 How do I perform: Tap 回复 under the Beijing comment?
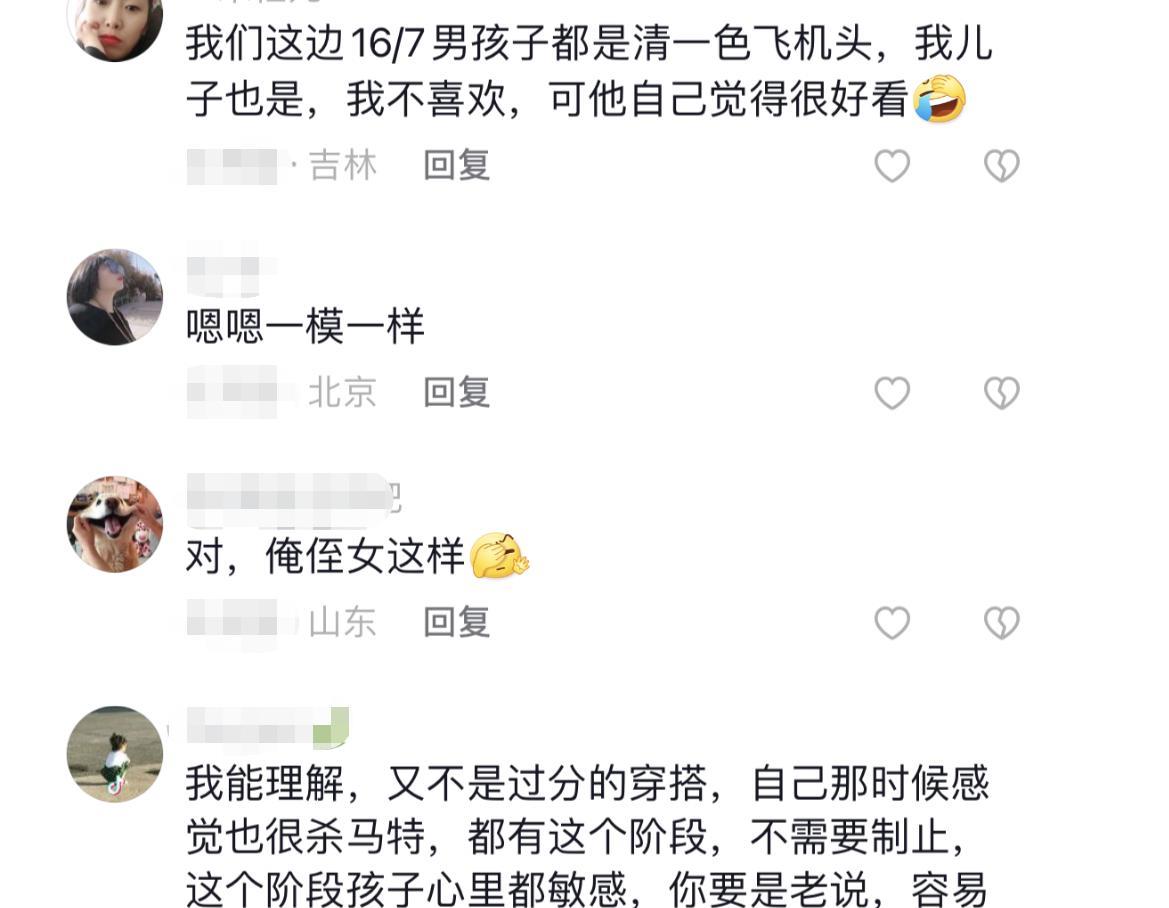[x=456, y=393]
